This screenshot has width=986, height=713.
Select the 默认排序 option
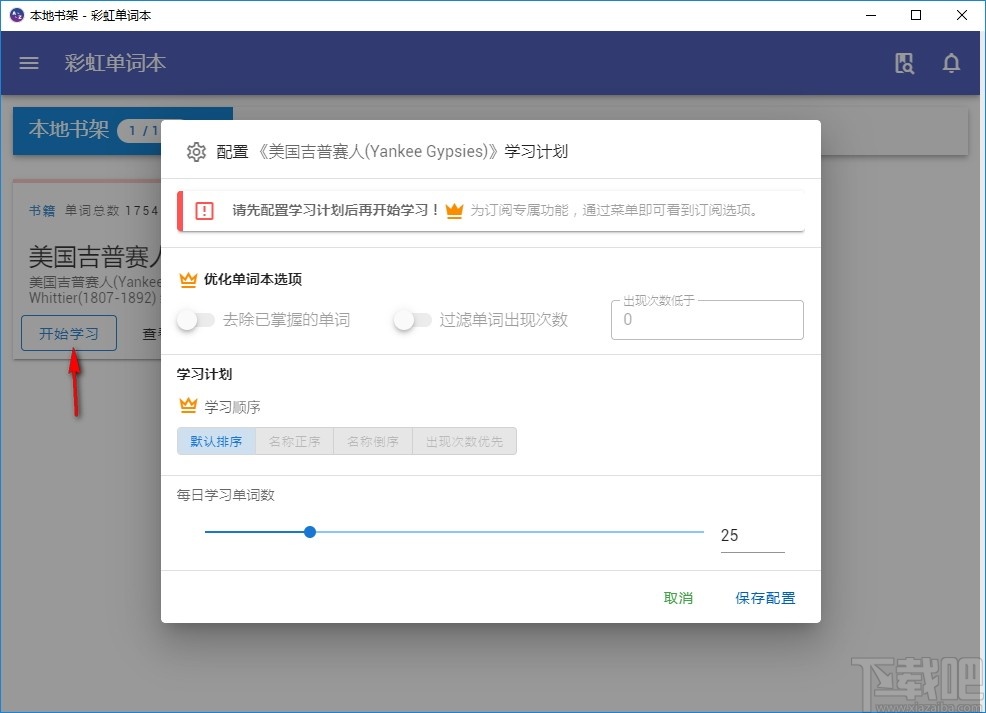point(216,440)
